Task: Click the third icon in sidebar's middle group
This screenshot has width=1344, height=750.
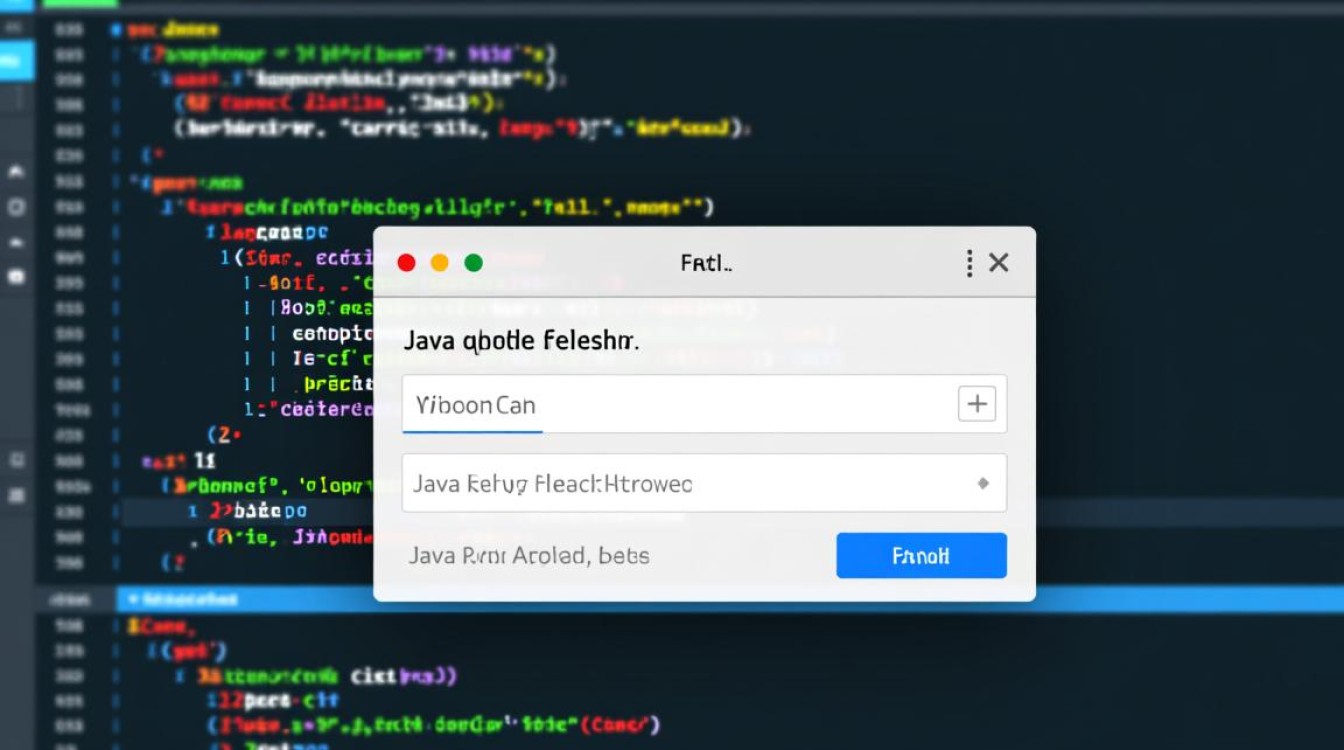Action: 16,243
